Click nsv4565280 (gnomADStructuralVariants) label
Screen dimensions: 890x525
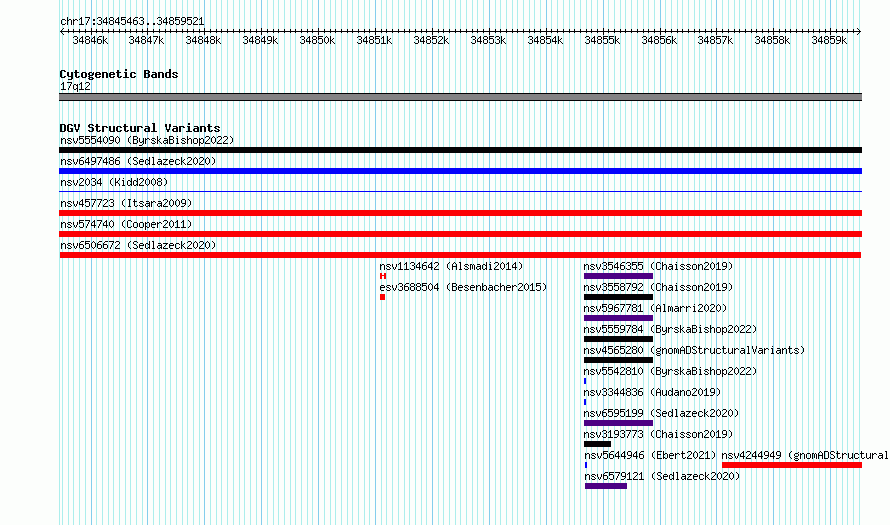(x=694, y=350)
